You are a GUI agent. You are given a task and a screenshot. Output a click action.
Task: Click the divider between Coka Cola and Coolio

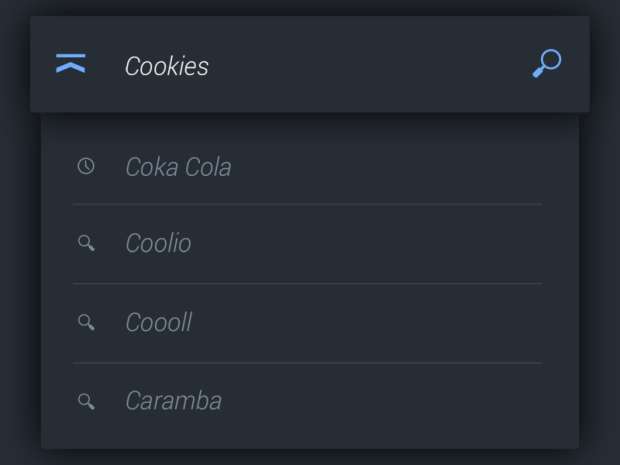[307, 205]
